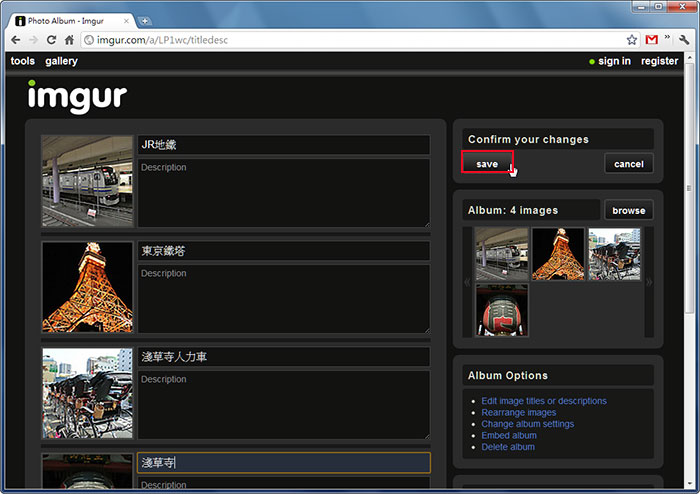Open the imgur logo home link
The width and height of the screenshot is (700, 494).
[77, 96]
